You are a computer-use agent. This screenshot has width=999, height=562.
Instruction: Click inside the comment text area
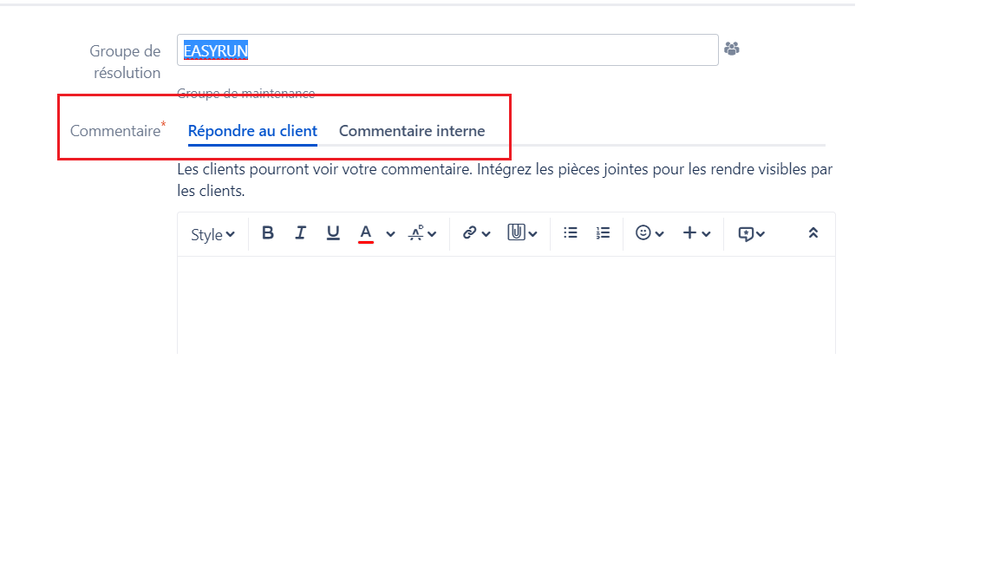[507, 305]
